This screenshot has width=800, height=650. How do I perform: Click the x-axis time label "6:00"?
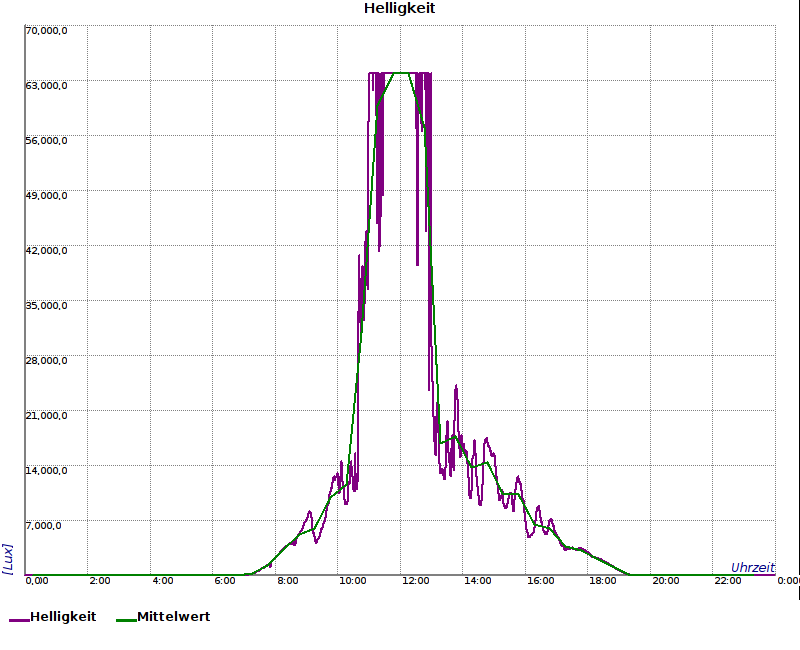coord(224,581)
